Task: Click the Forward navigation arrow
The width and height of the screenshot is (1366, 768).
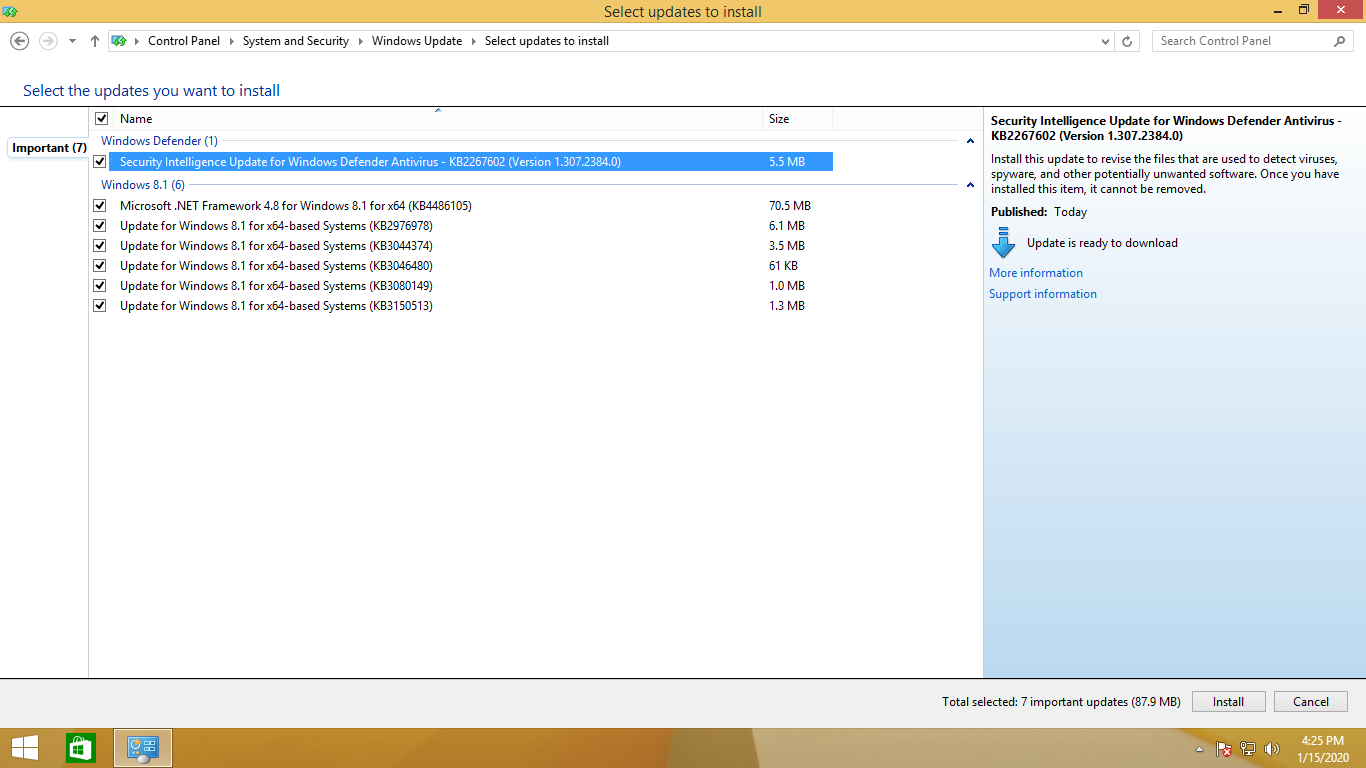Action: 47,41
